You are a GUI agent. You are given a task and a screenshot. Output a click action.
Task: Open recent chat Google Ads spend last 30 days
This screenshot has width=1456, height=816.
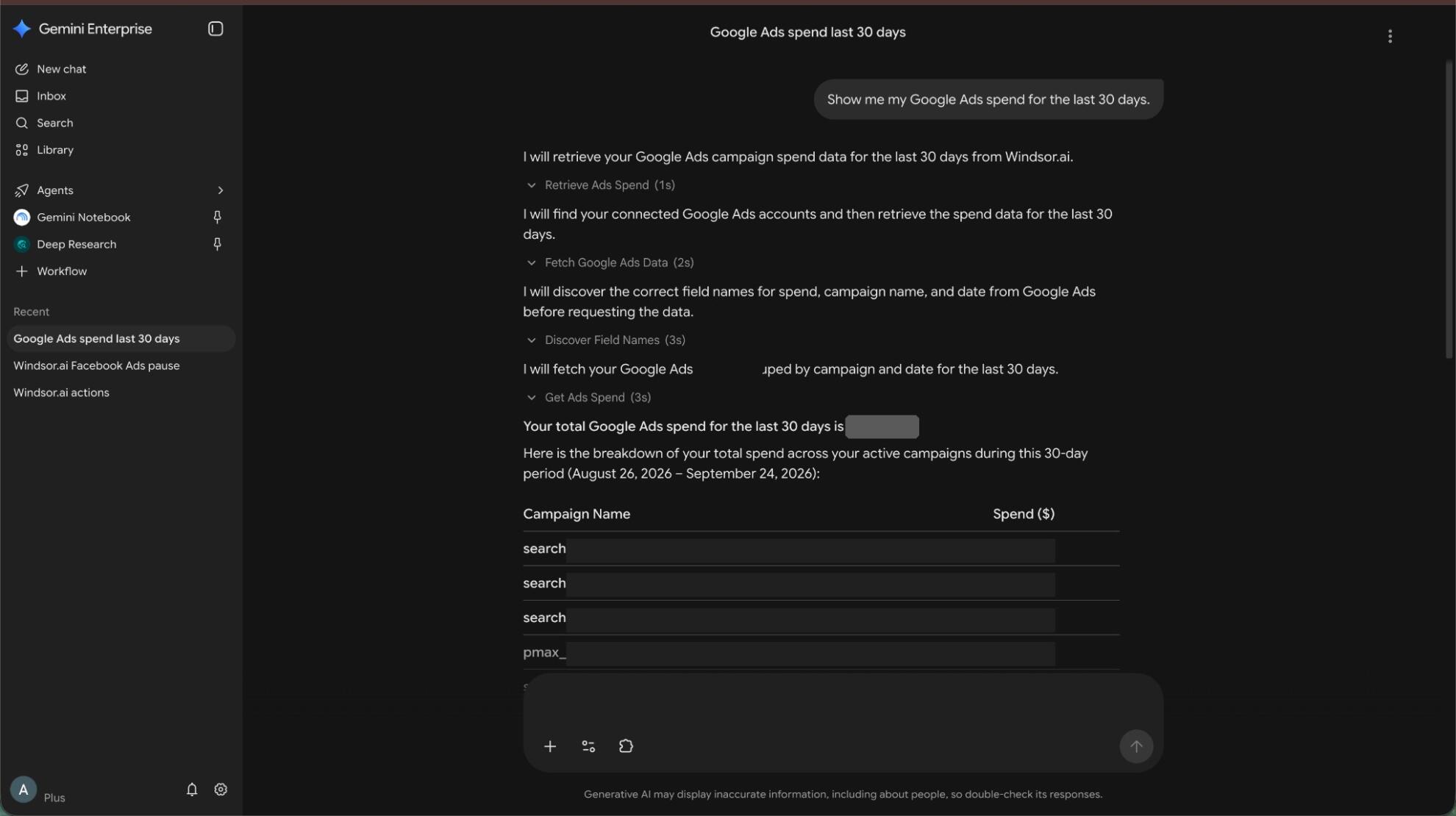121,338
